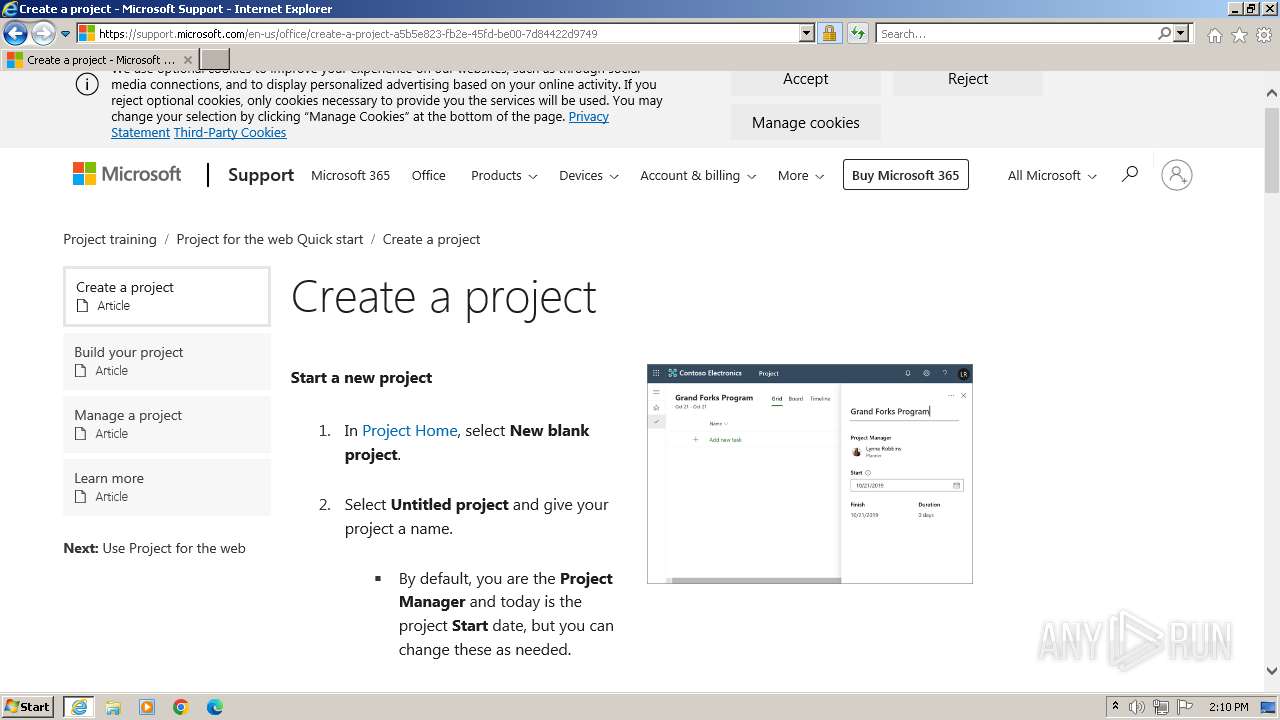
Task: Select the Create a project sidebar article
Action: pyautogui.click(x=167, y=296)
